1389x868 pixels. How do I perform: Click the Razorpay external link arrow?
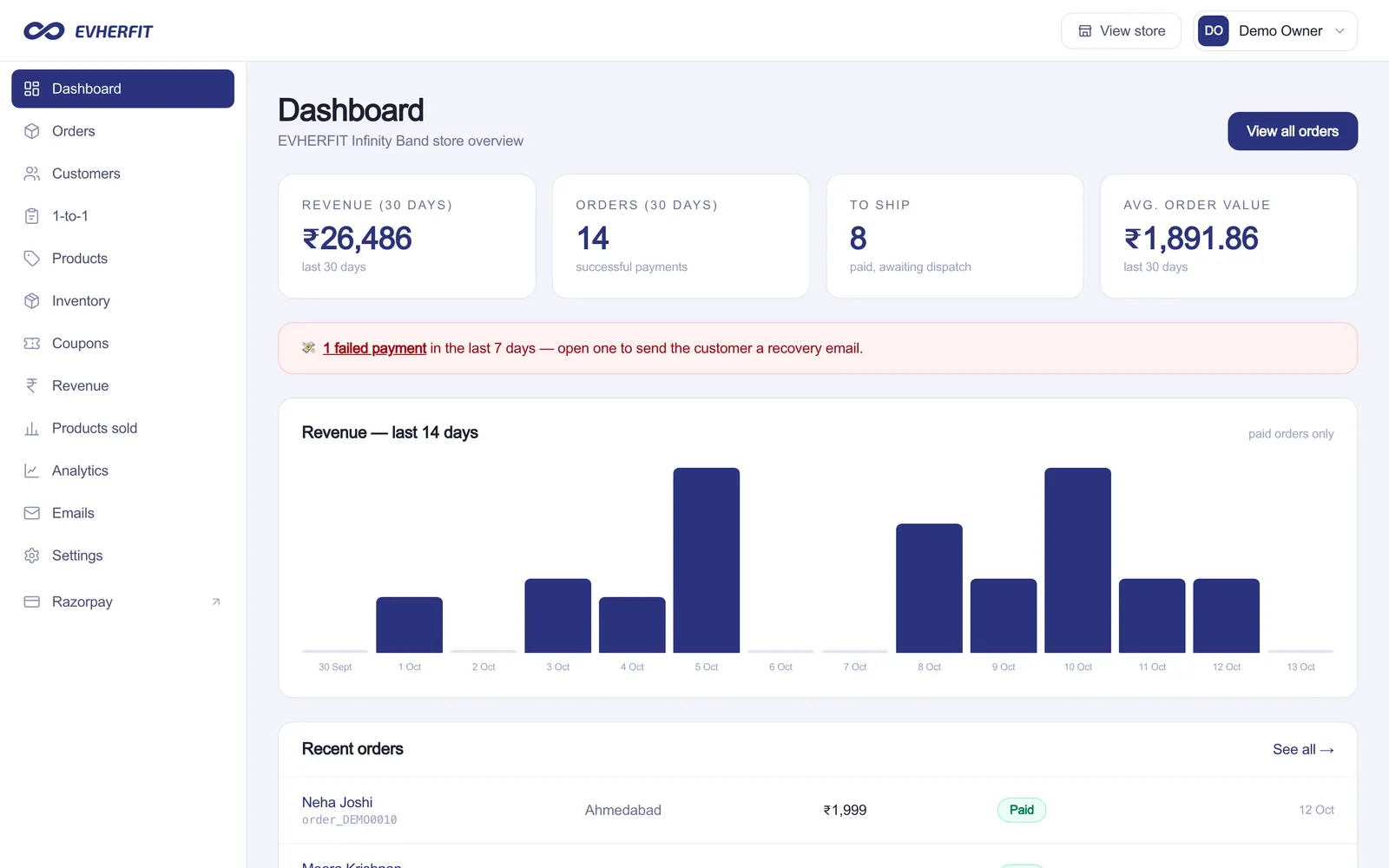(x=216, y=602)
